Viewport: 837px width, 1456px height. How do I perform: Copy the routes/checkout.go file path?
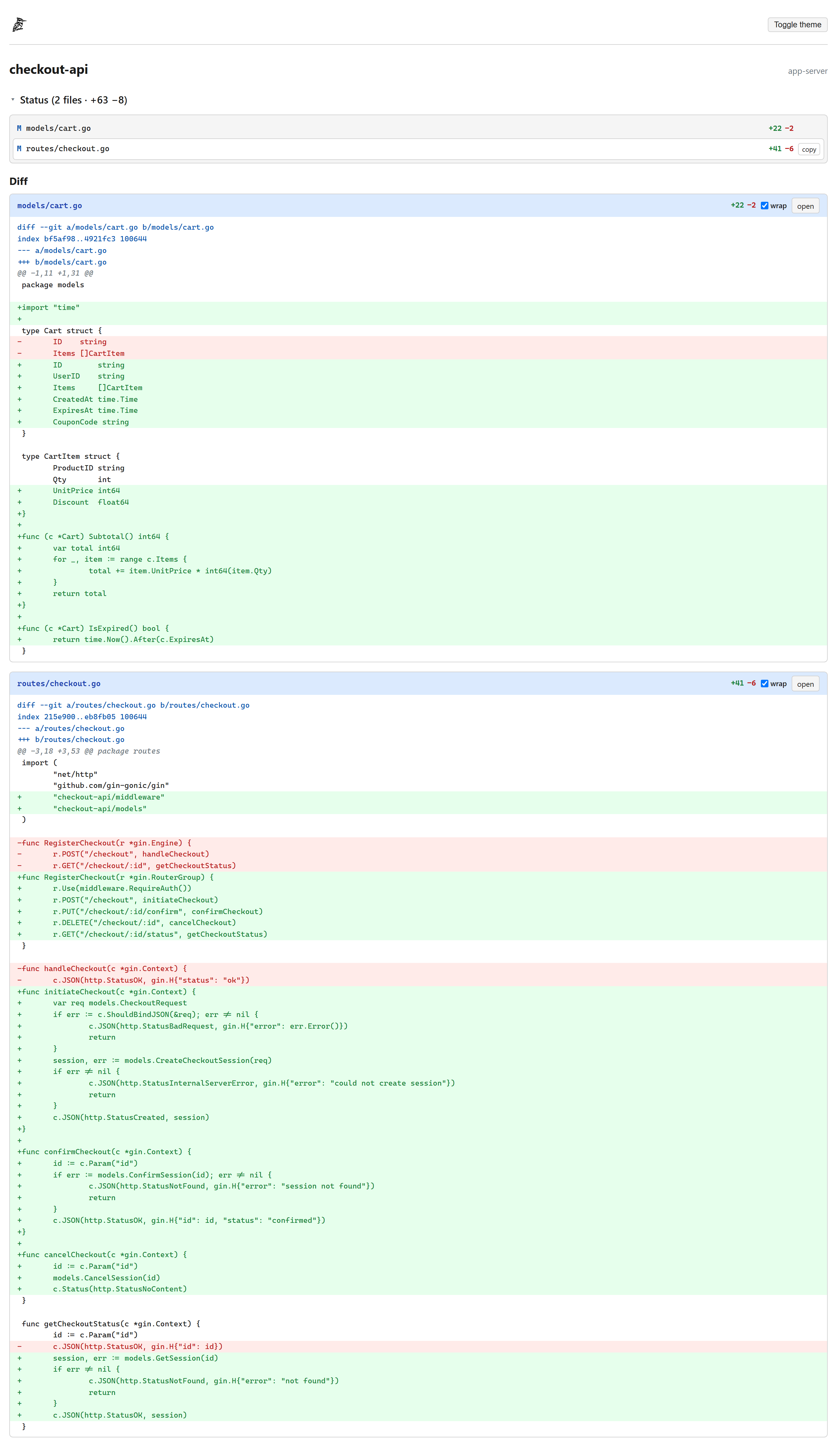(x=808, y=149)
